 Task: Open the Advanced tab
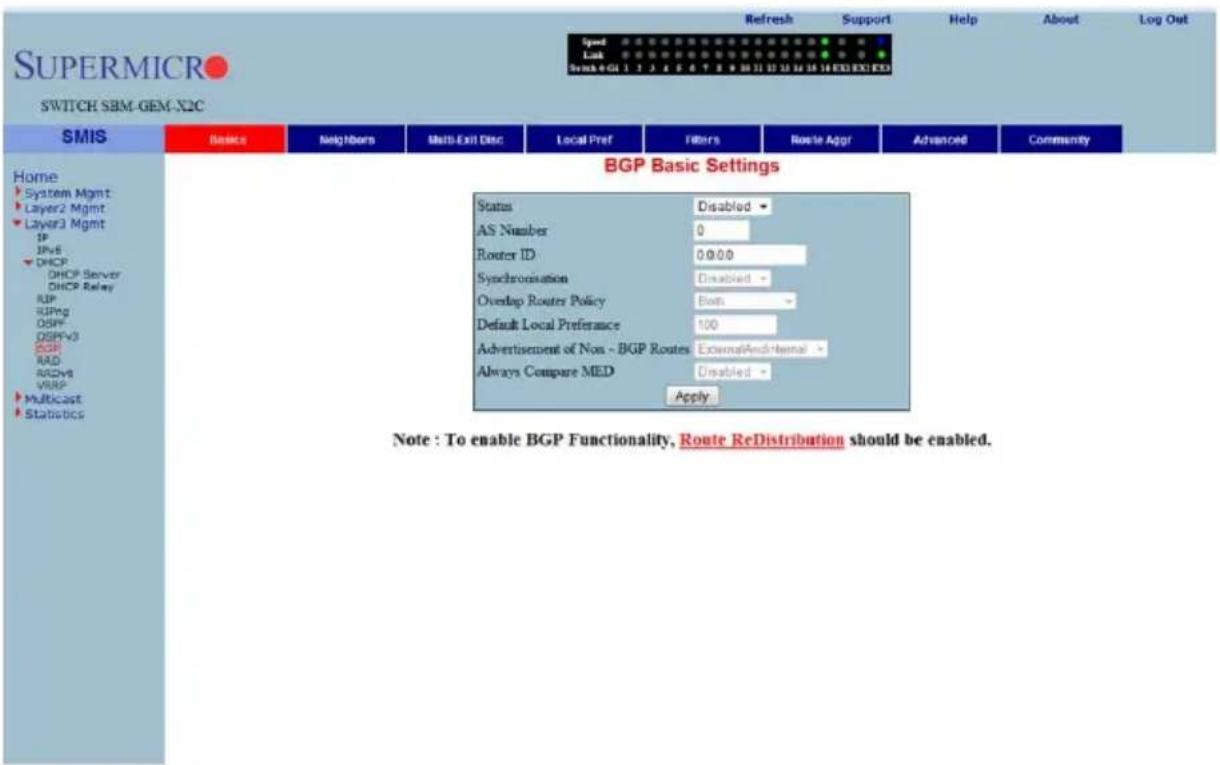pyautogui.click(x=940, y=141)
